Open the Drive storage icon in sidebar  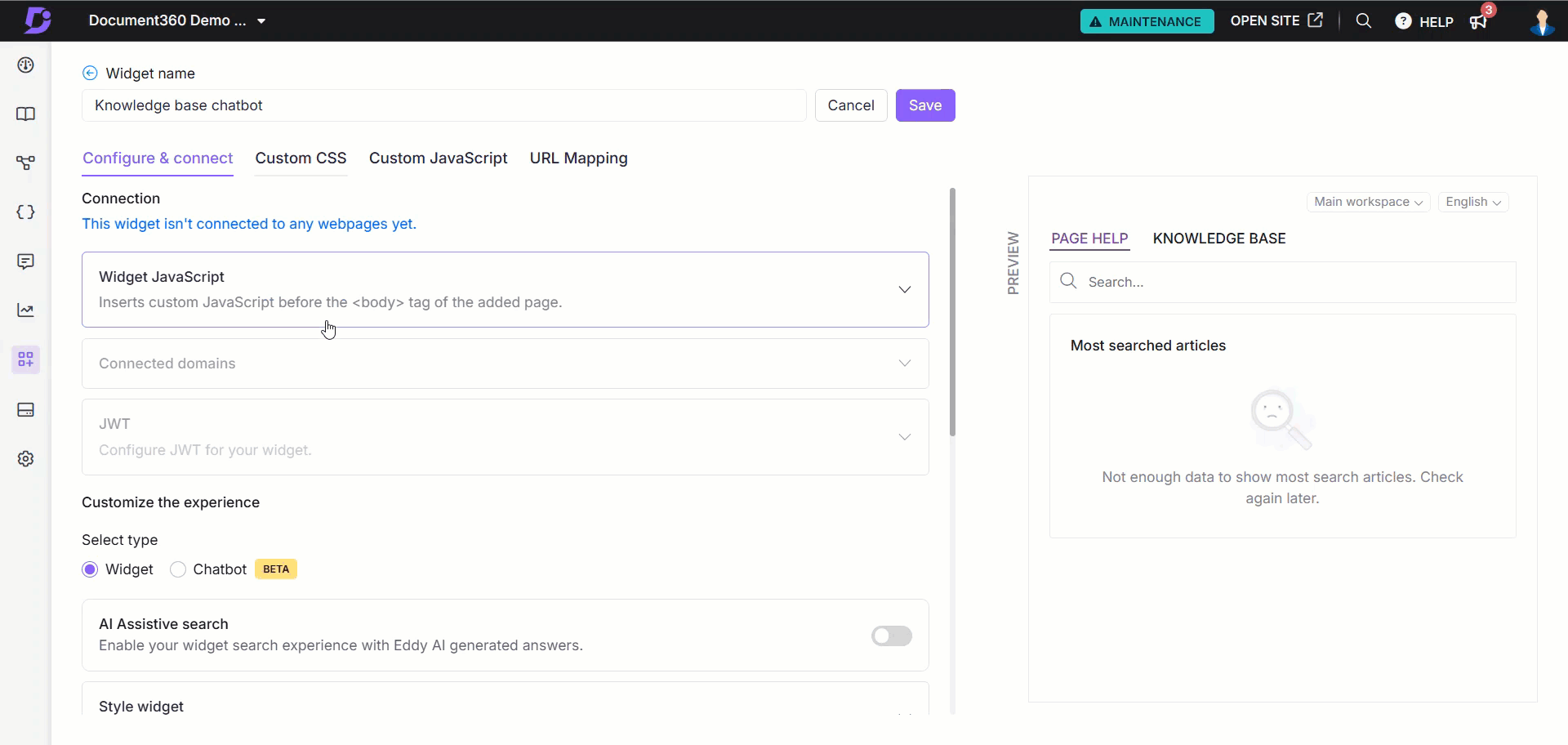click(25, 409)
